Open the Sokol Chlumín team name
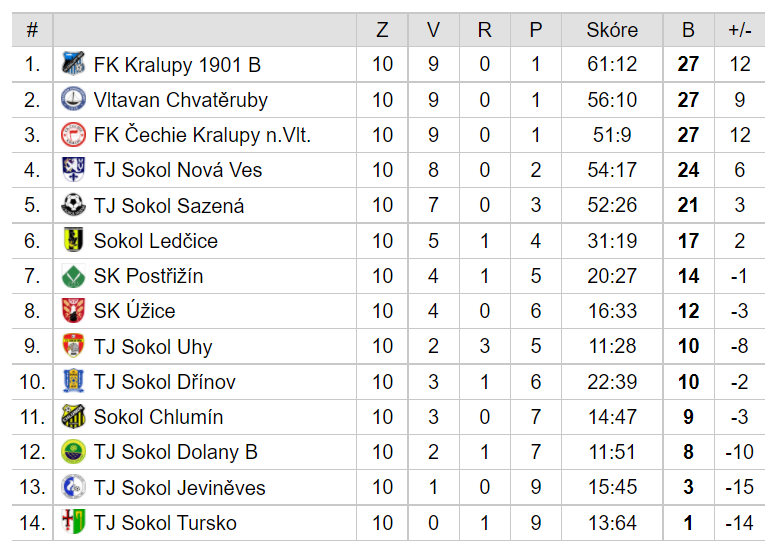Viewport: 775px width, 548px height. point(158,417)
